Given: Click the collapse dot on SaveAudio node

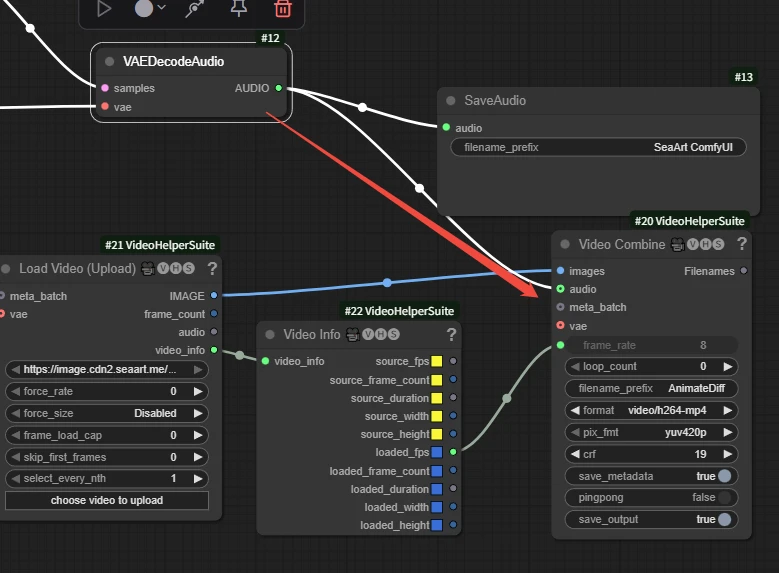Looking at the screenshot, I should (x=451, y=101).
